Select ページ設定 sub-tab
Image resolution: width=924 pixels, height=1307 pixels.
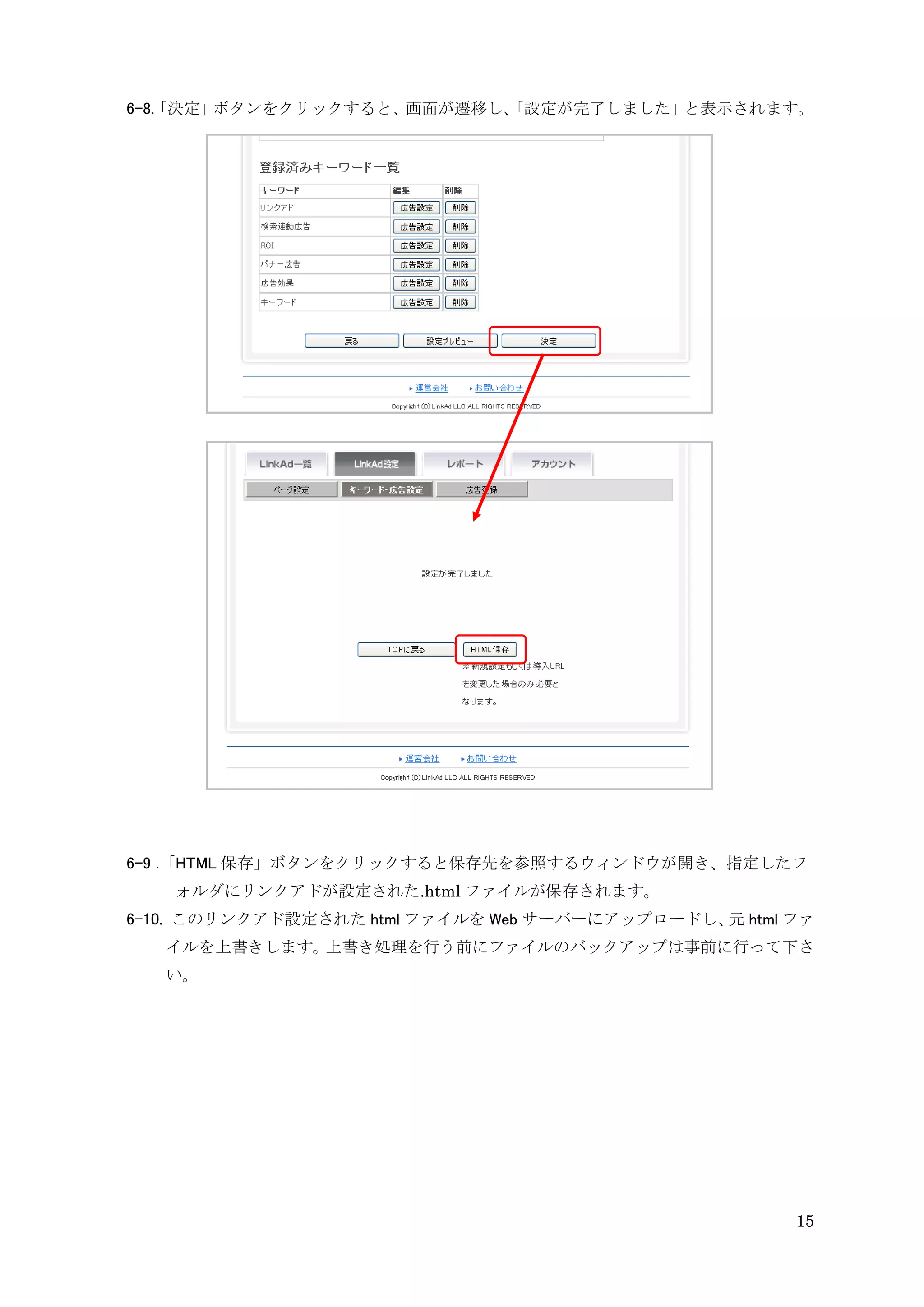click(291, 490)
